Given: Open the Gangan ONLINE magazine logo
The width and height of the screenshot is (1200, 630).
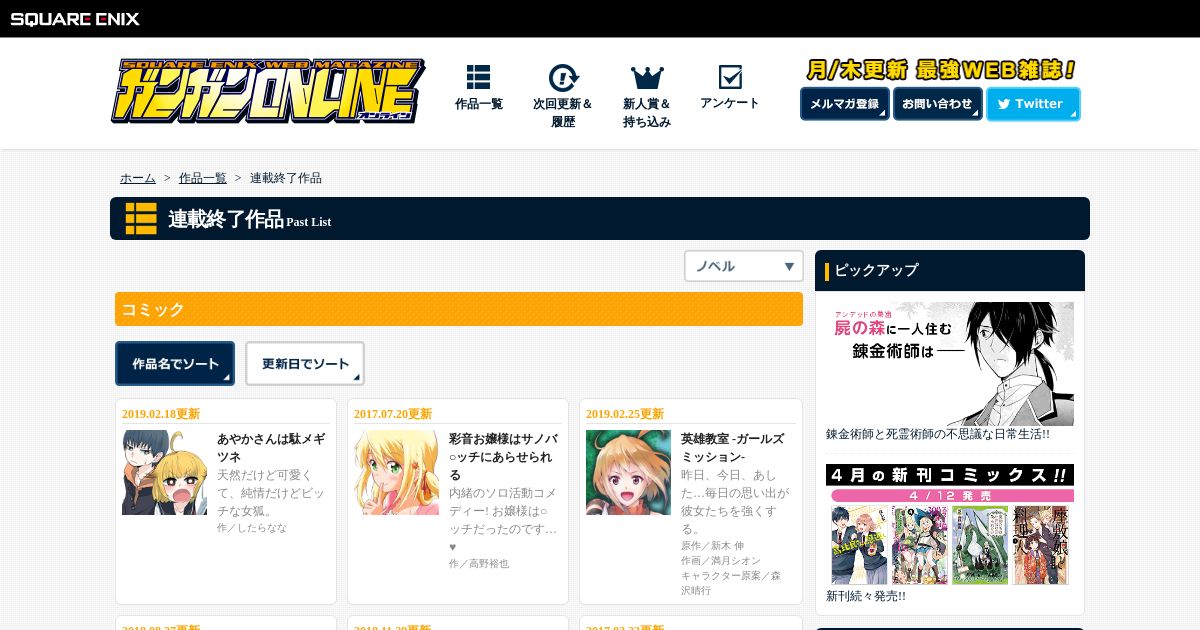Looking at the screenshot, I should [268, 91].
